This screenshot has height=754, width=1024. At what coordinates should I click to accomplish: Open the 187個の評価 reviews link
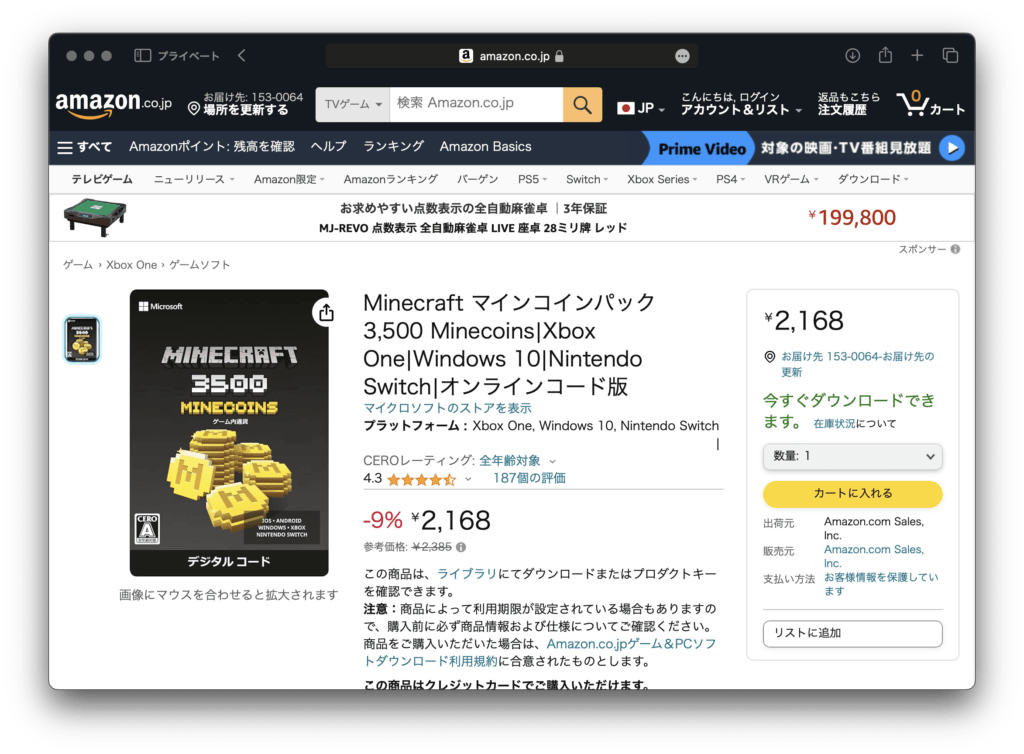coord(529,478)
